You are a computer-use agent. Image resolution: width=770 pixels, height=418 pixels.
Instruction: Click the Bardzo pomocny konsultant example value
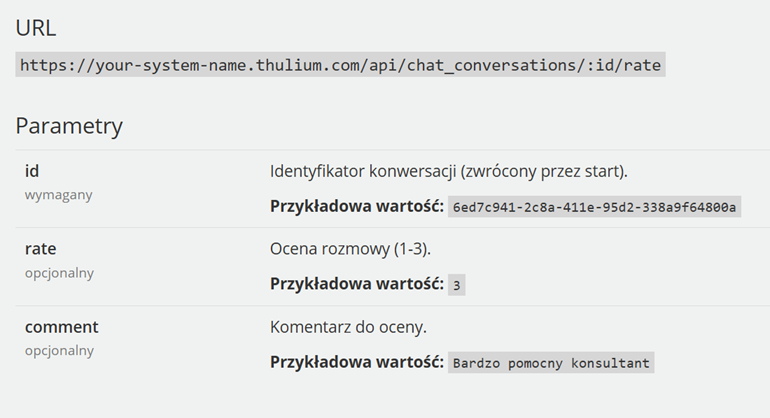pos(551,362)
